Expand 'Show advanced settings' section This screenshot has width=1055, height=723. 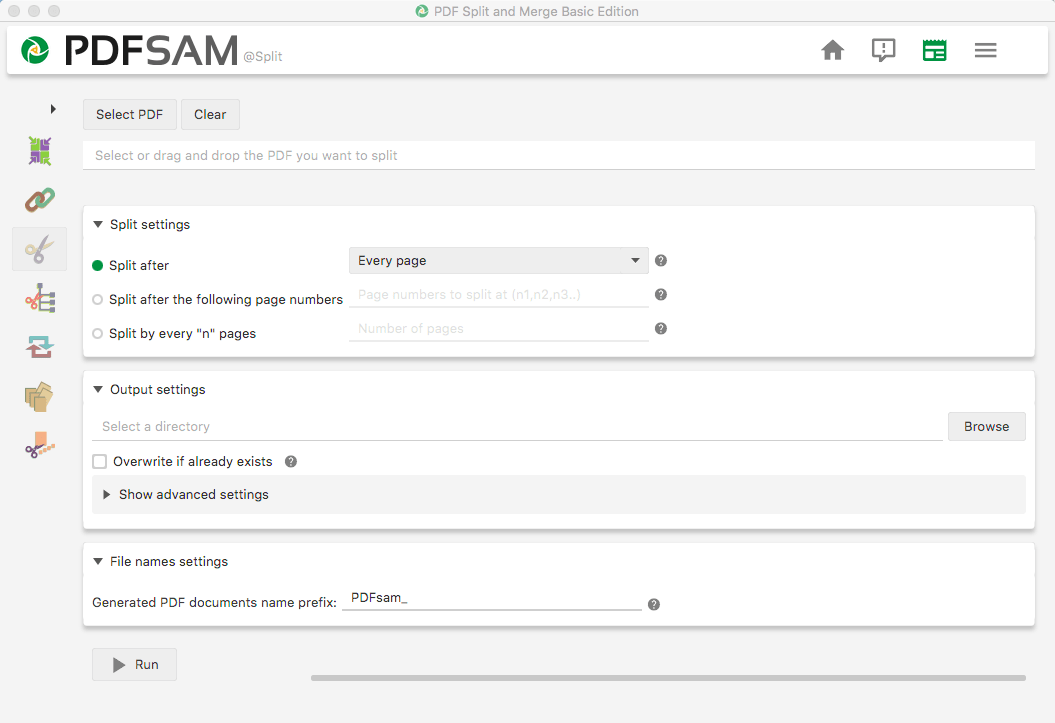click(x=193, y=495)
